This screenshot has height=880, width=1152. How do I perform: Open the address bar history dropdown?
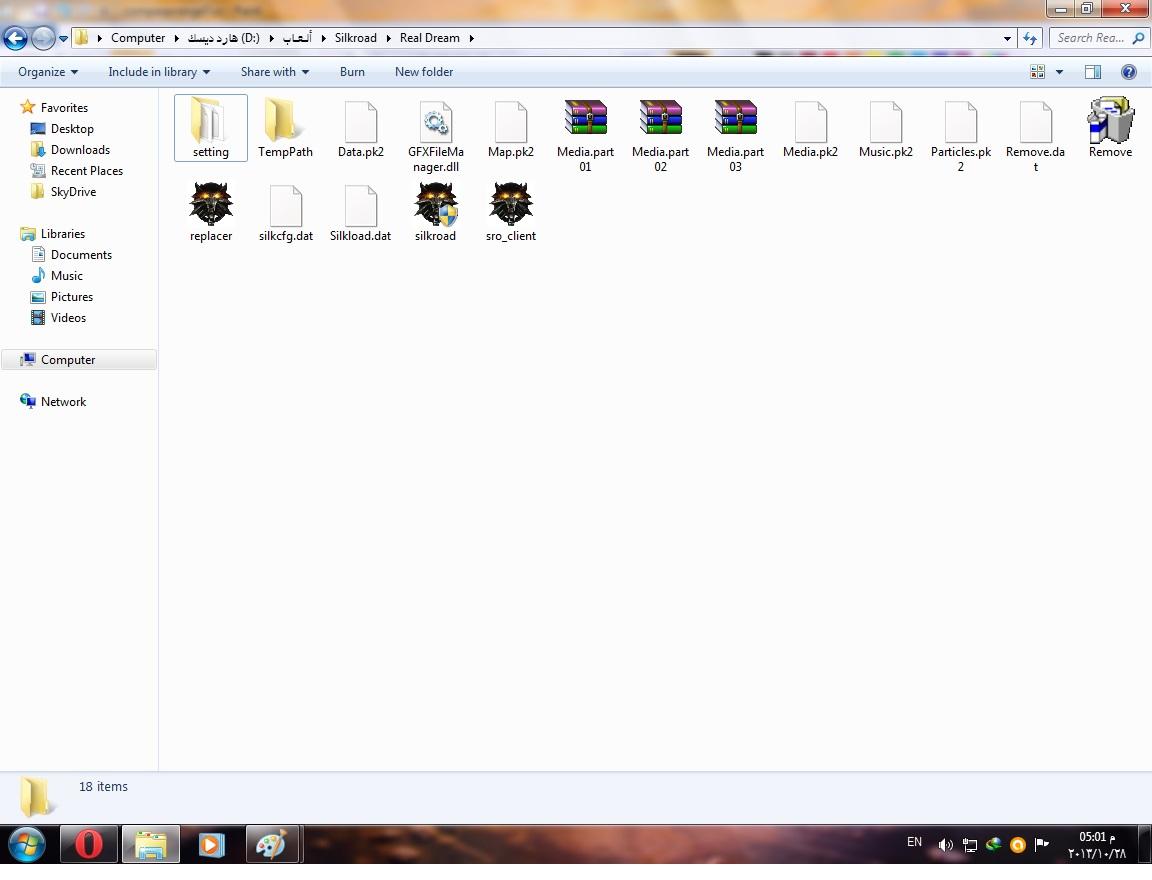(1007, 38)
